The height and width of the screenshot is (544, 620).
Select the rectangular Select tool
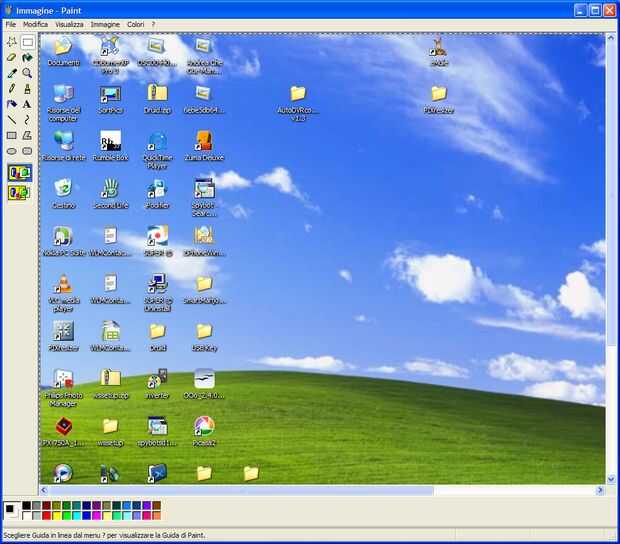coord(27,42)
